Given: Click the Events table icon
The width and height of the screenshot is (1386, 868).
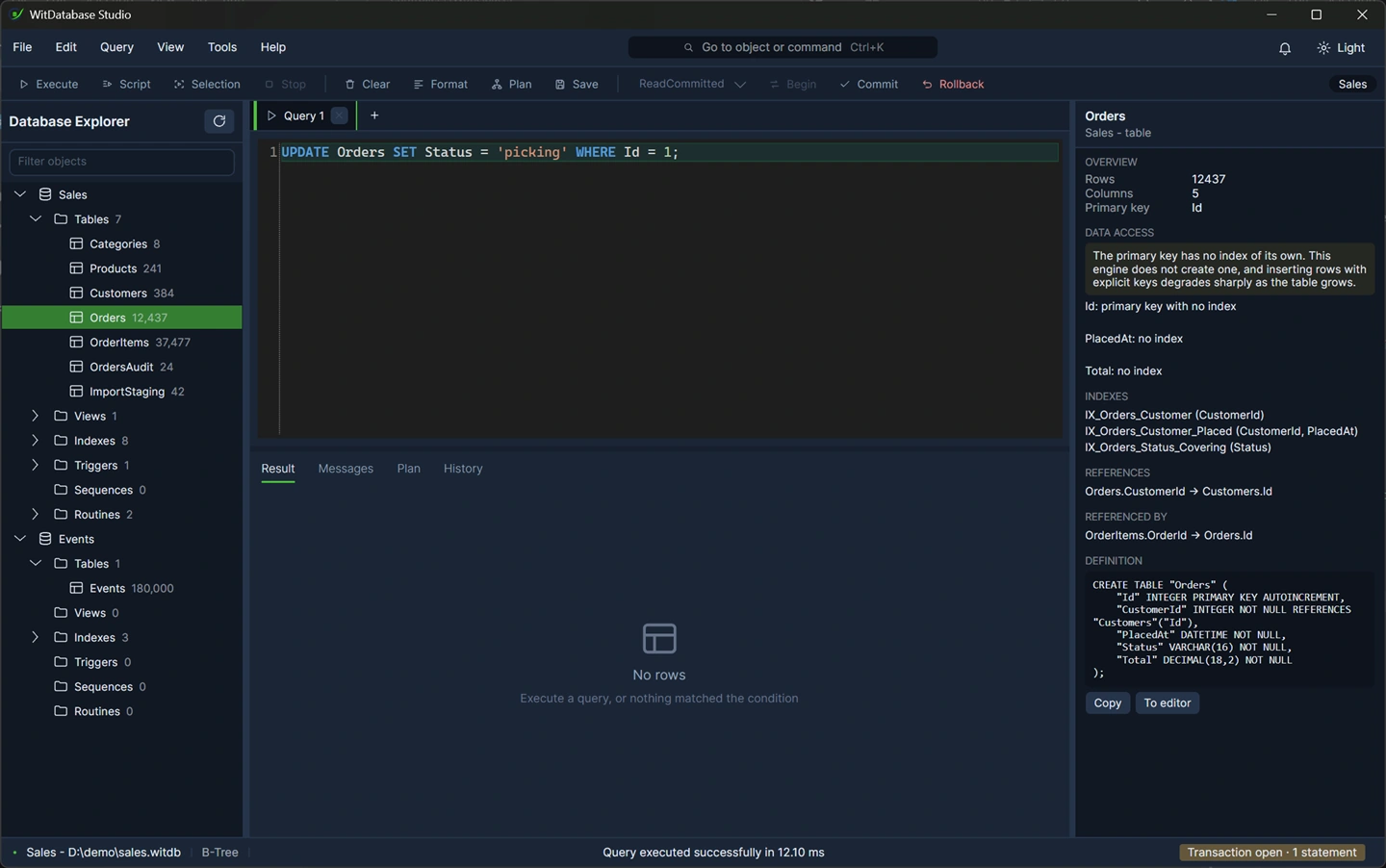Looking at the screenshot, I should (x=76, y=588).
